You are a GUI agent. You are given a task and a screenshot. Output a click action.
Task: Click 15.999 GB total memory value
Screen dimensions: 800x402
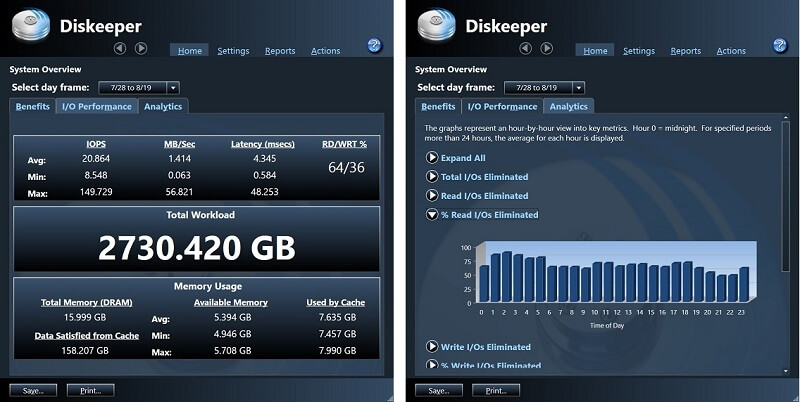[85, 317]
